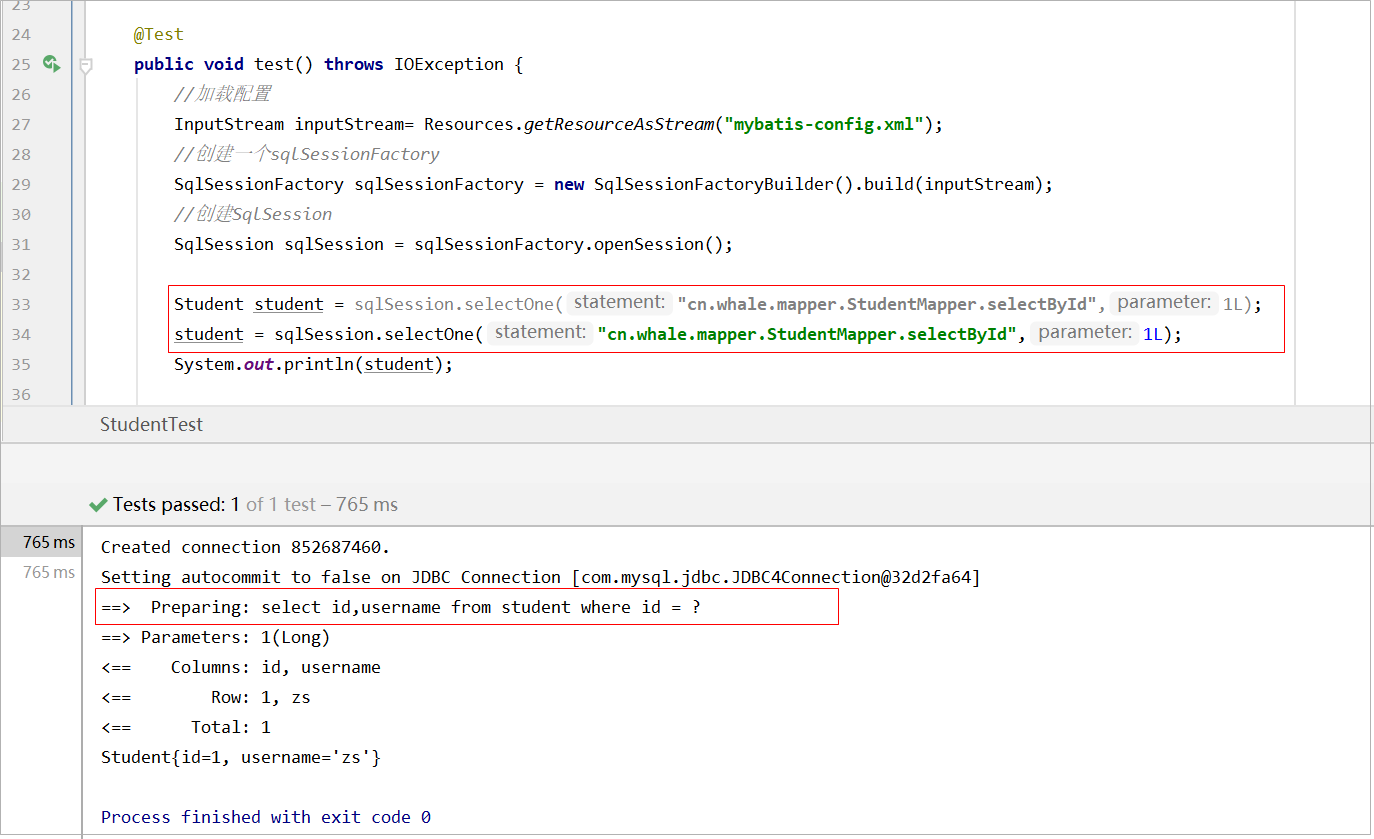Click the parameter: hint on line 34
The height and width of the screenshot is (839, 1374).
pyautogui.click(x=1085, y=333)
